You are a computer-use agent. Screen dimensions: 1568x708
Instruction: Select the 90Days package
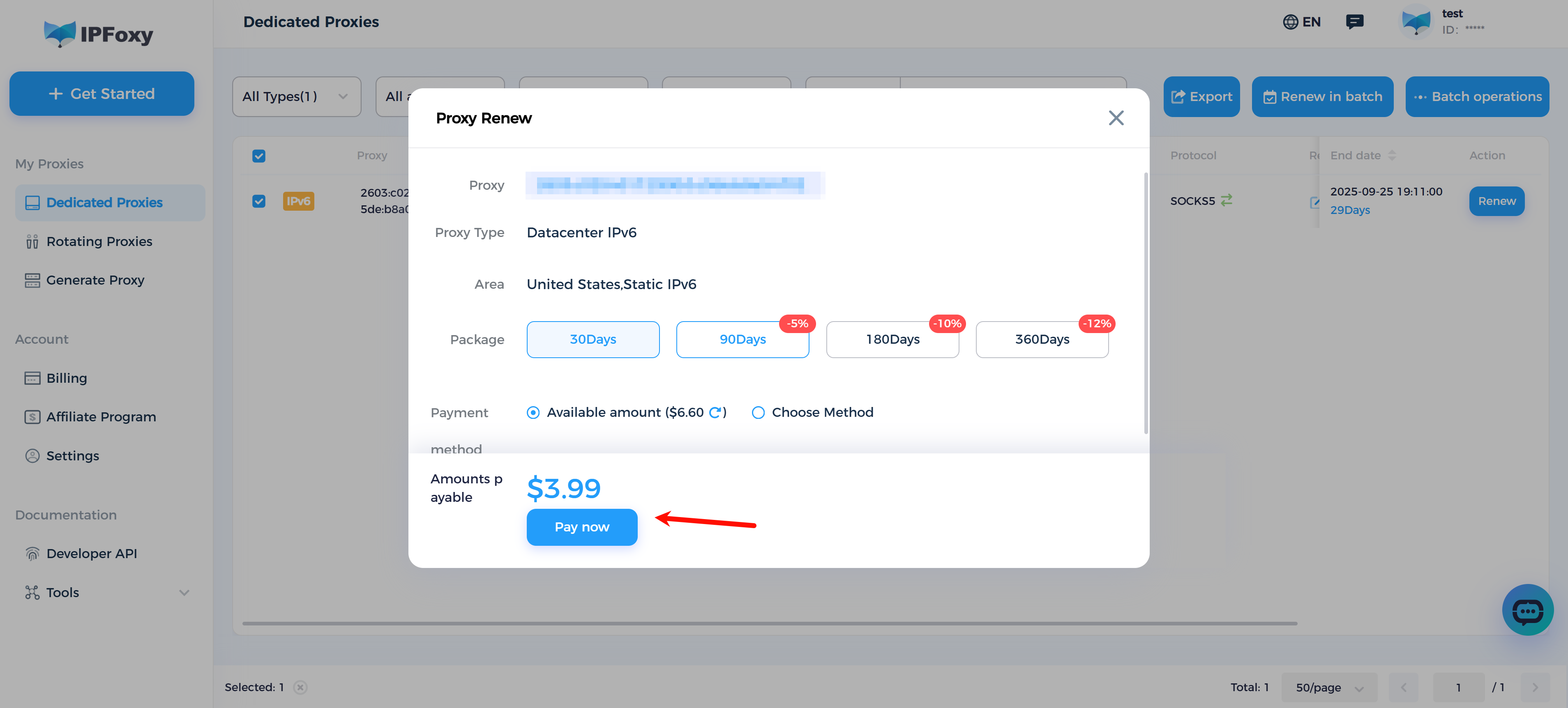point(742,339)
